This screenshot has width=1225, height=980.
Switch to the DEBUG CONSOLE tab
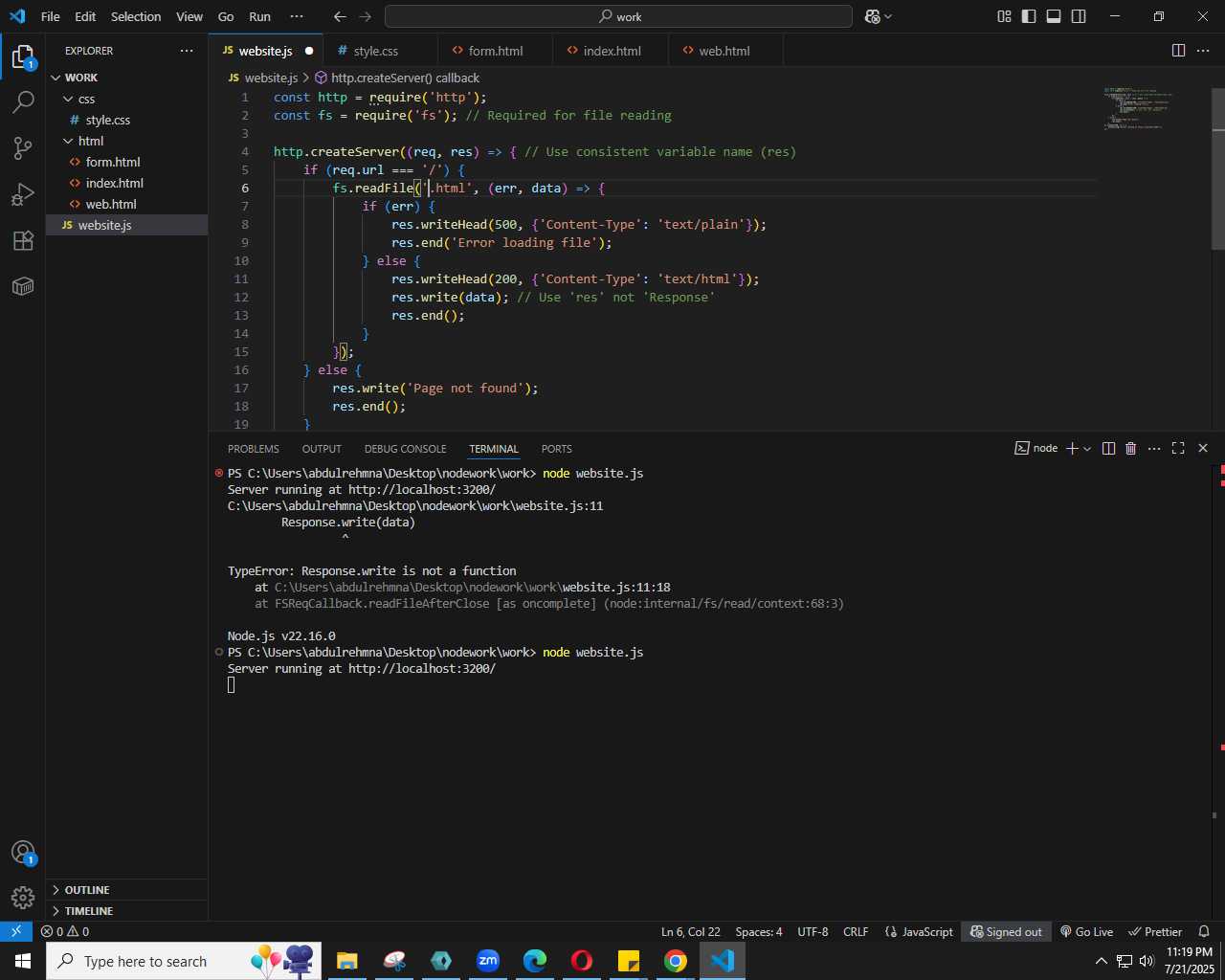(405, 449)
